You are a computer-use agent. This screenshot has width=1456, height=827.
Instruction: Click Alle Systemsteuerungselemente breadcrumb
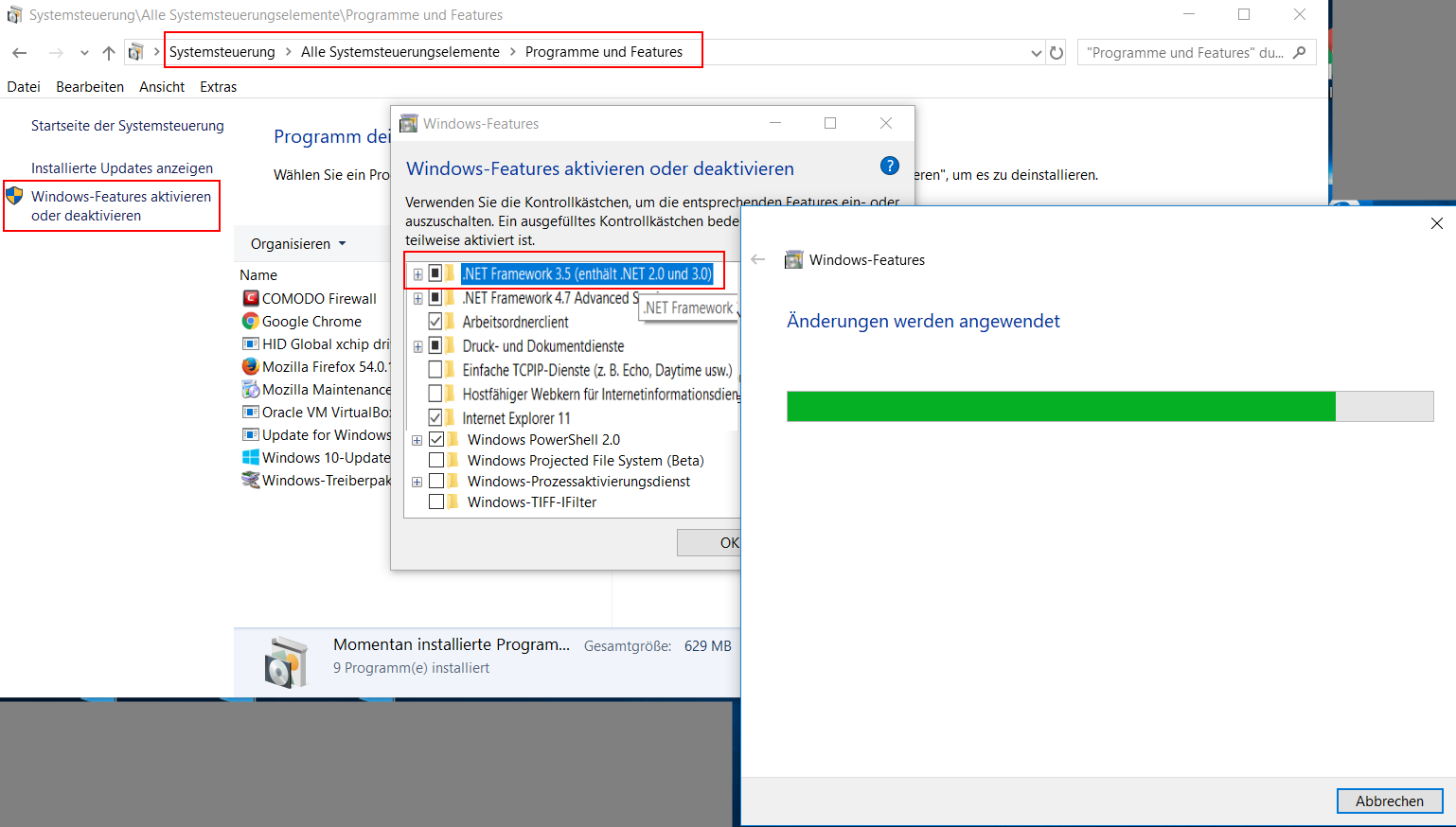400,52
